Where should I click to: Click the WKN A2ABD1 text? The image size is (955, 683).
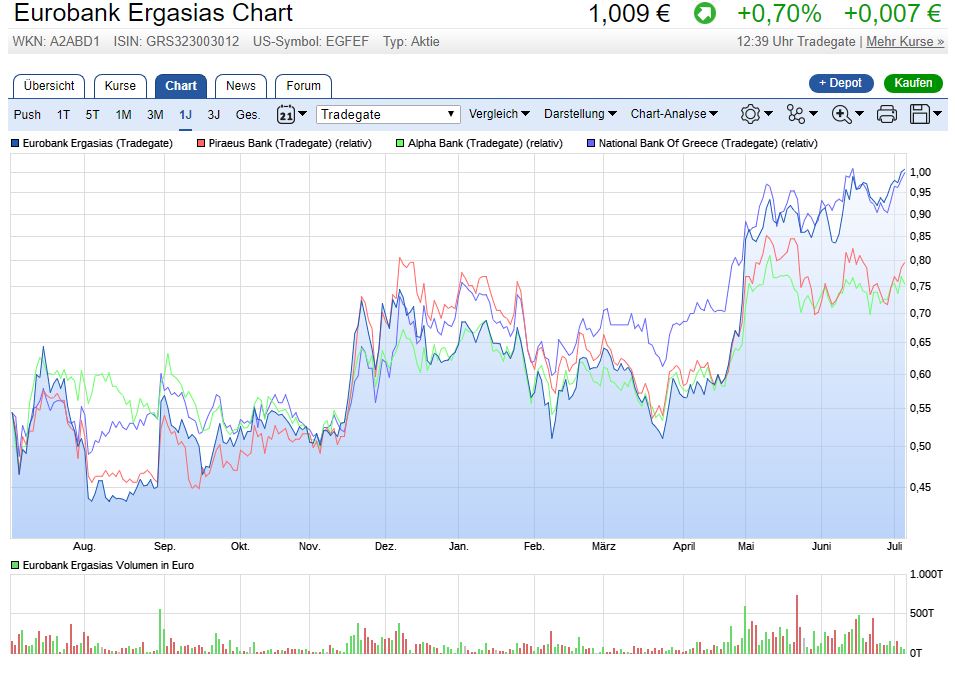point(55,41)
